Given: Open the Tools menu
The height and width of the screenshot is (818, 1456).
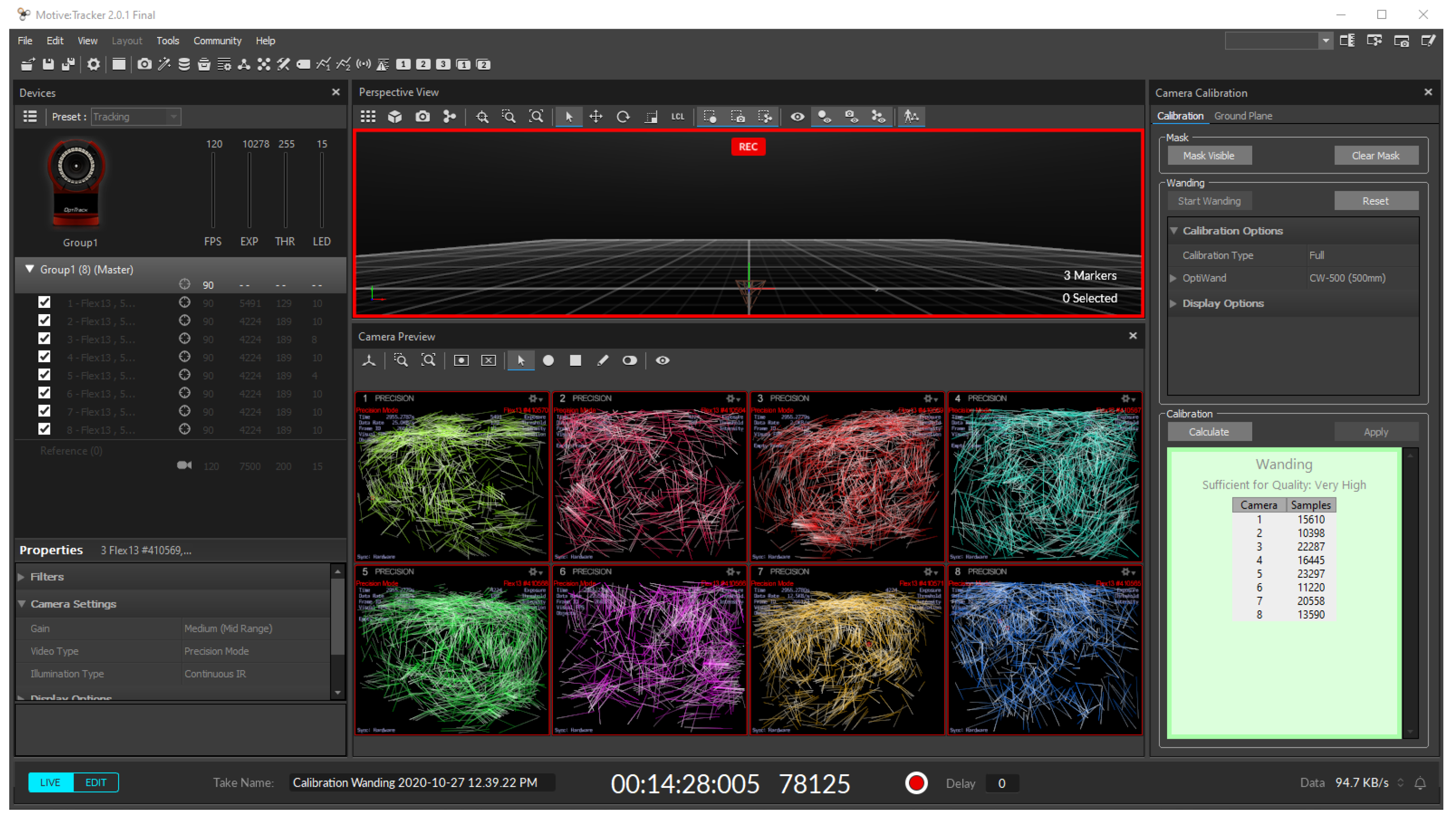Looking at the screenshot, I should tap(167, 41).
